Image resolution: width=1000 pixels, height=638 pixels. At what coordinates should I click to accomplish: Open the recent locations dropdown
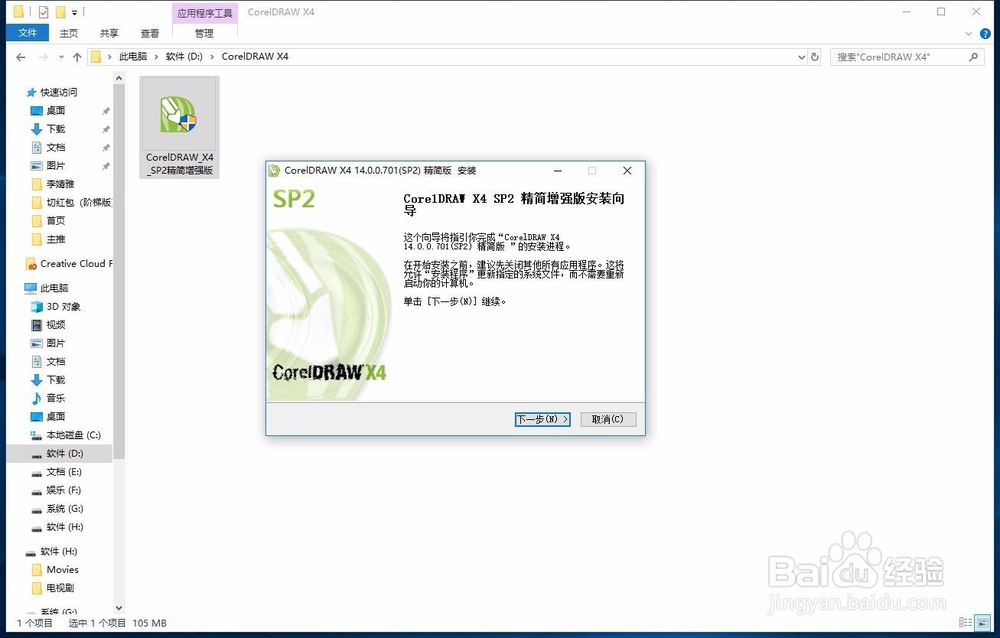click(61, 57)
